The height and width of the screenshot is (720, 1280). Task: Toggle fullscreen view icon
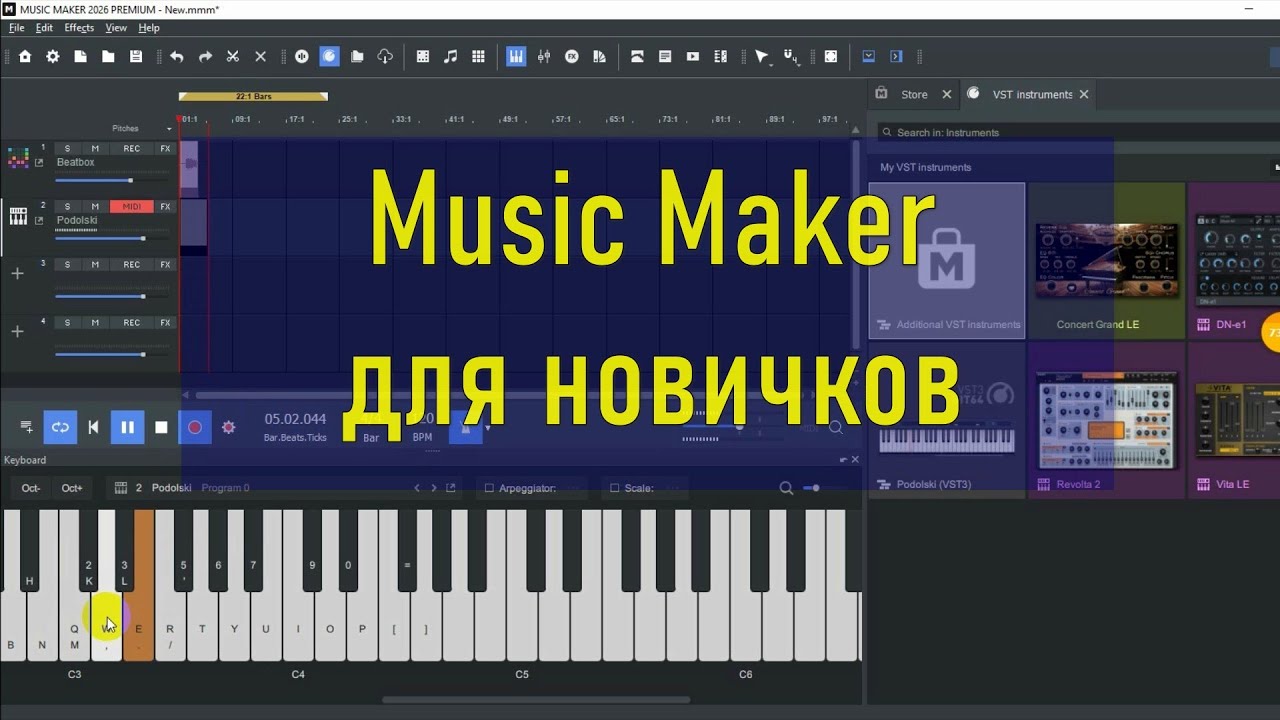pos(831,57)
